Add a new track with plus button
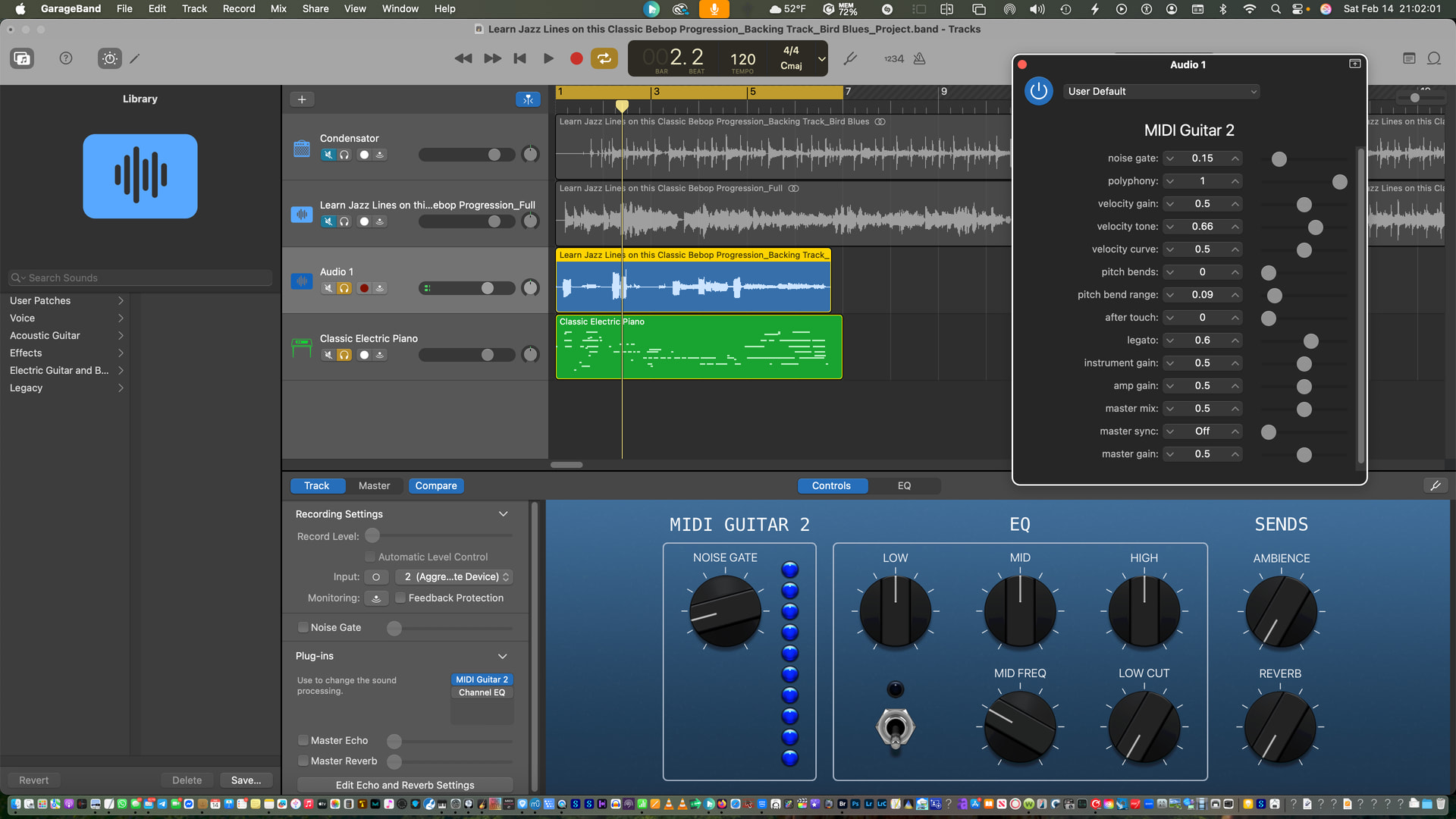1456x819 pixels. pyautogui.click(x=302, y=99)
